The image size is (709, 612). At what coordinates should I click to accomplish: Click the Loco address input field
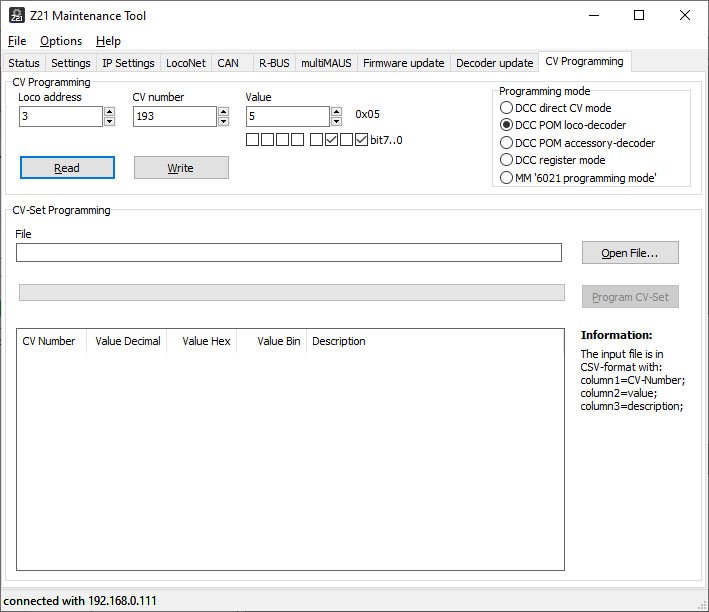tap(61, 116)
